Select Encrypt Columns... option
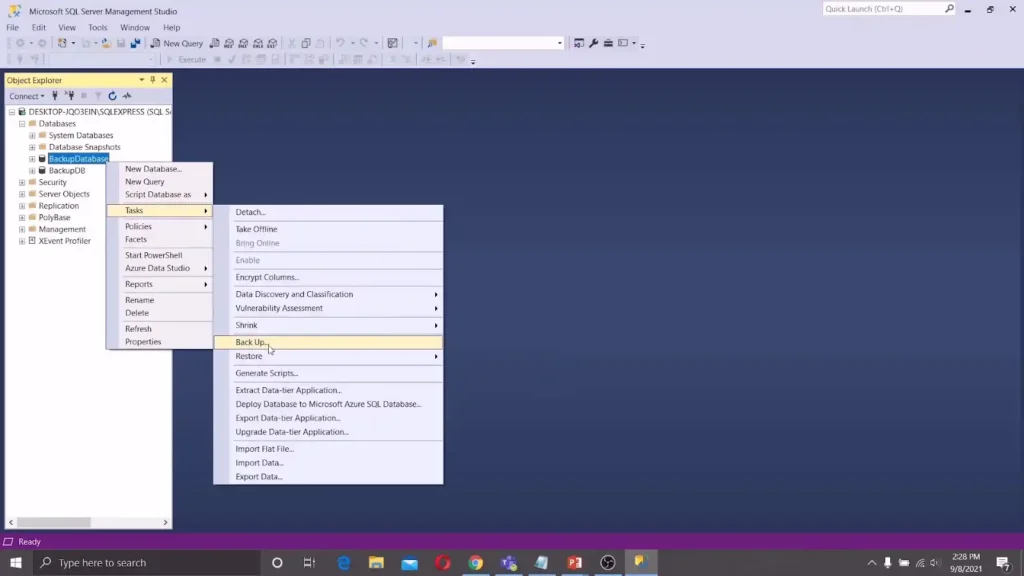The height and width of the screenshot is (576, 1024). [x=328, y=277]
